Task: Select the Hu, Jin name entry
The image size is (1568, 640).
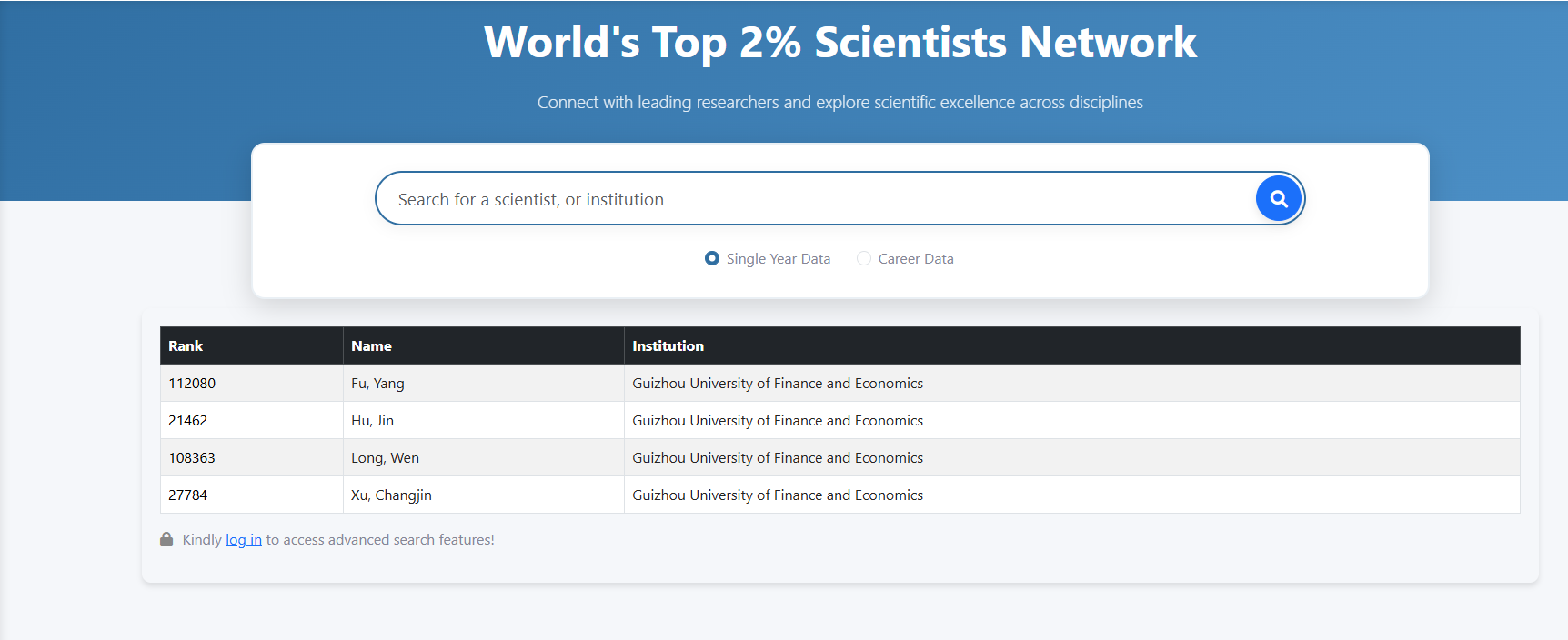Action: pyautogui.click(x=372, y=421)
